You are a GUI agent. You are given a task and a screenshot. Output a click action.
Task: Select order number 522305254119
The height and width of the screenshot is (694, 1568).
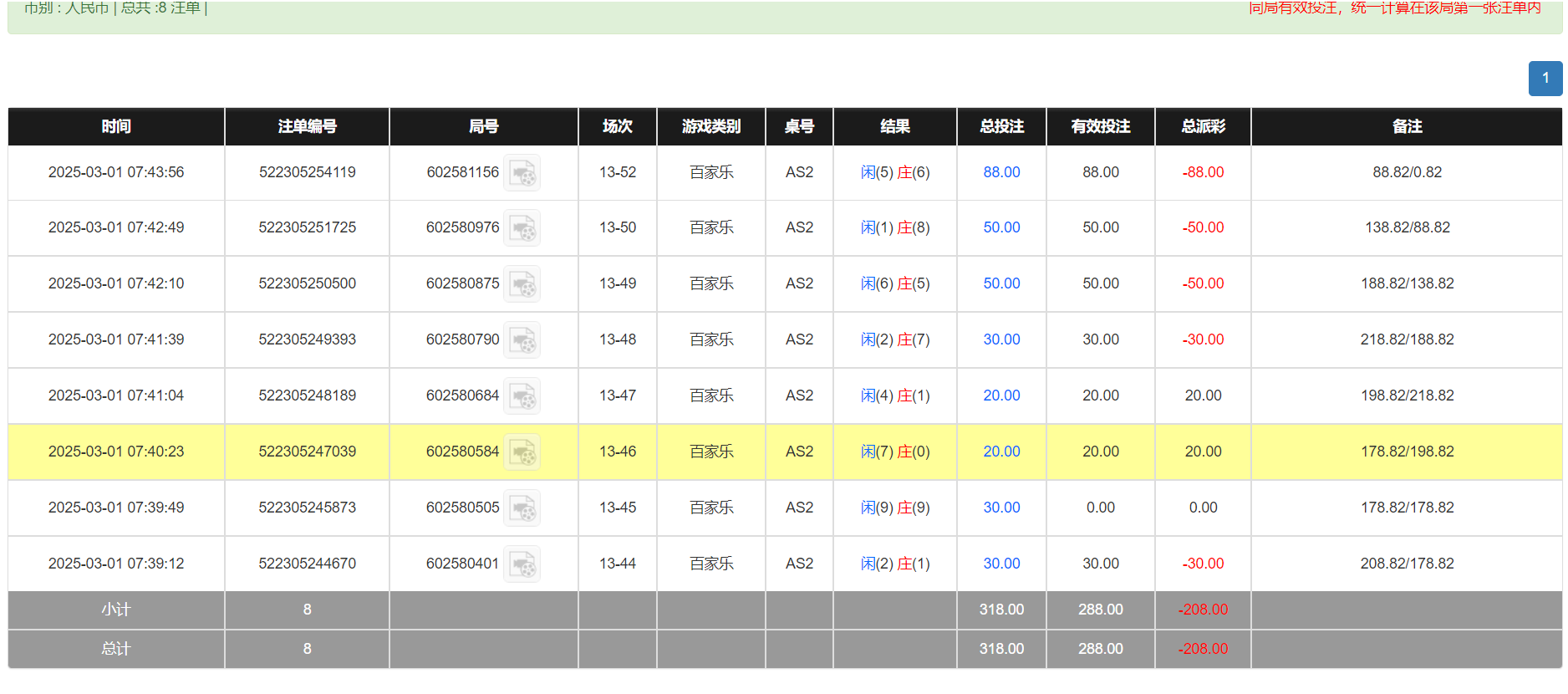tap(307, 172)
